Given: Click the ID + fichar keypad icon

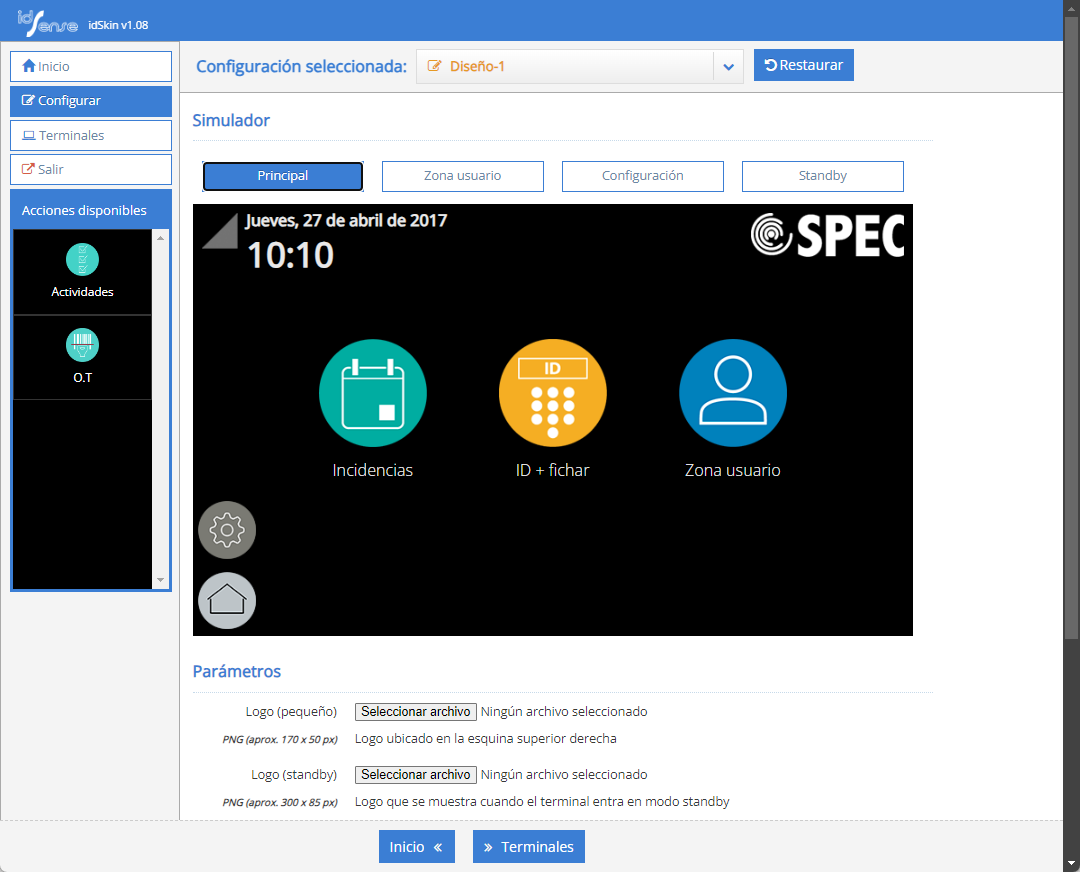Looking at the screenshot, I should (552, 393).
